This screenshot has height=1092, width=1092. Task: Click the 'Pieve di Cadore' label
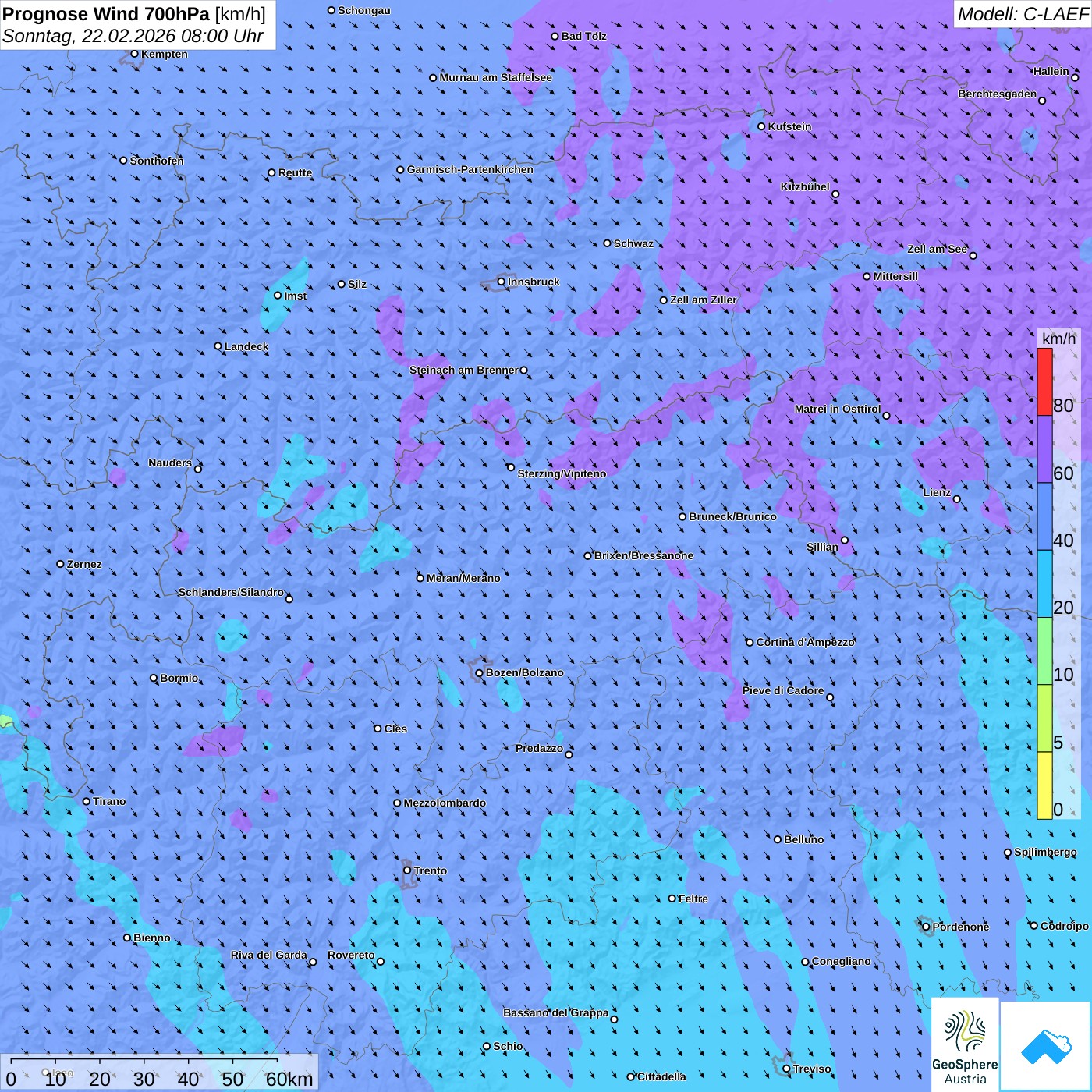pyautogui.click(x=782, y=690)
